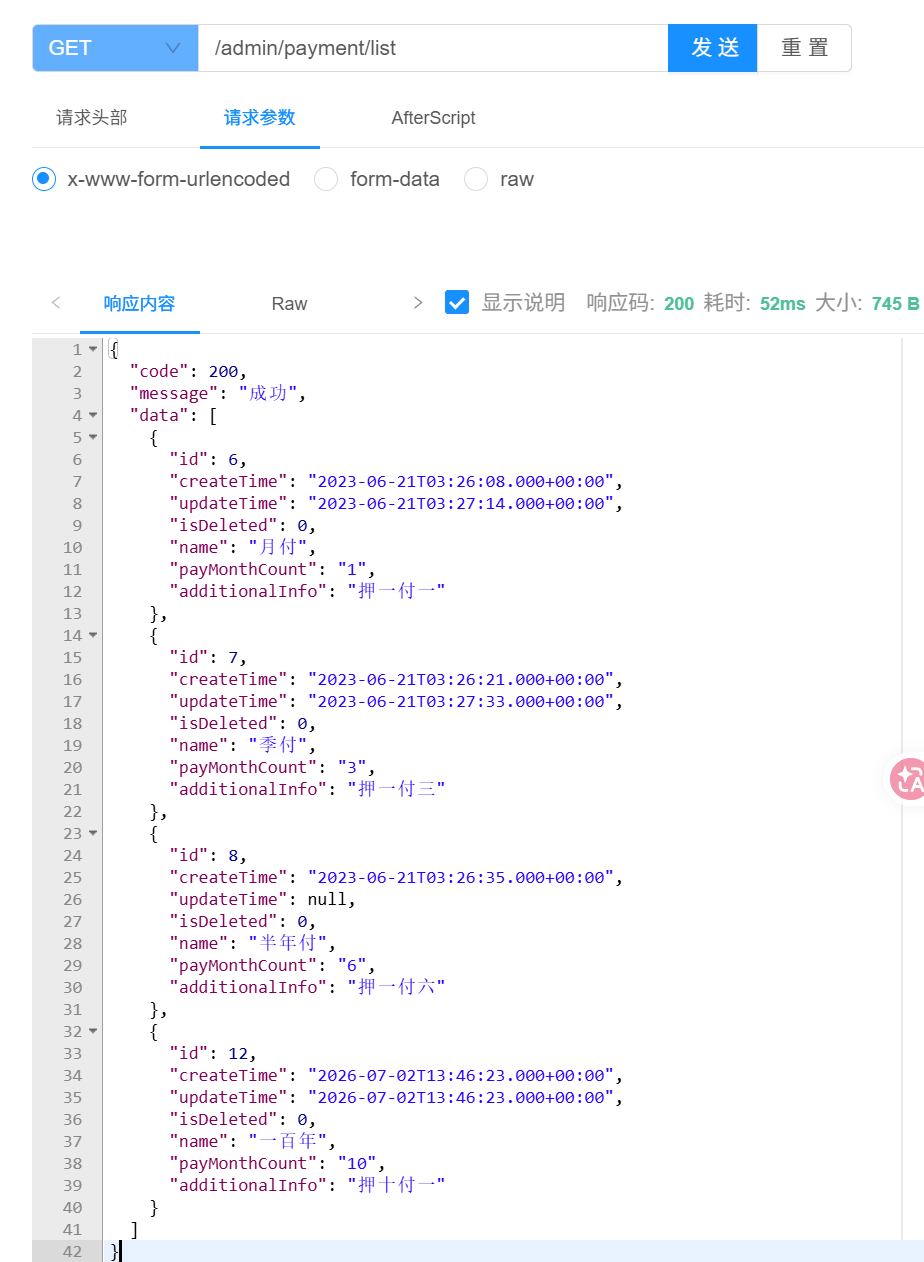Collapse the data array at line 4
924x1262 pixels.
pyautogui.click(x=93, y=415)
